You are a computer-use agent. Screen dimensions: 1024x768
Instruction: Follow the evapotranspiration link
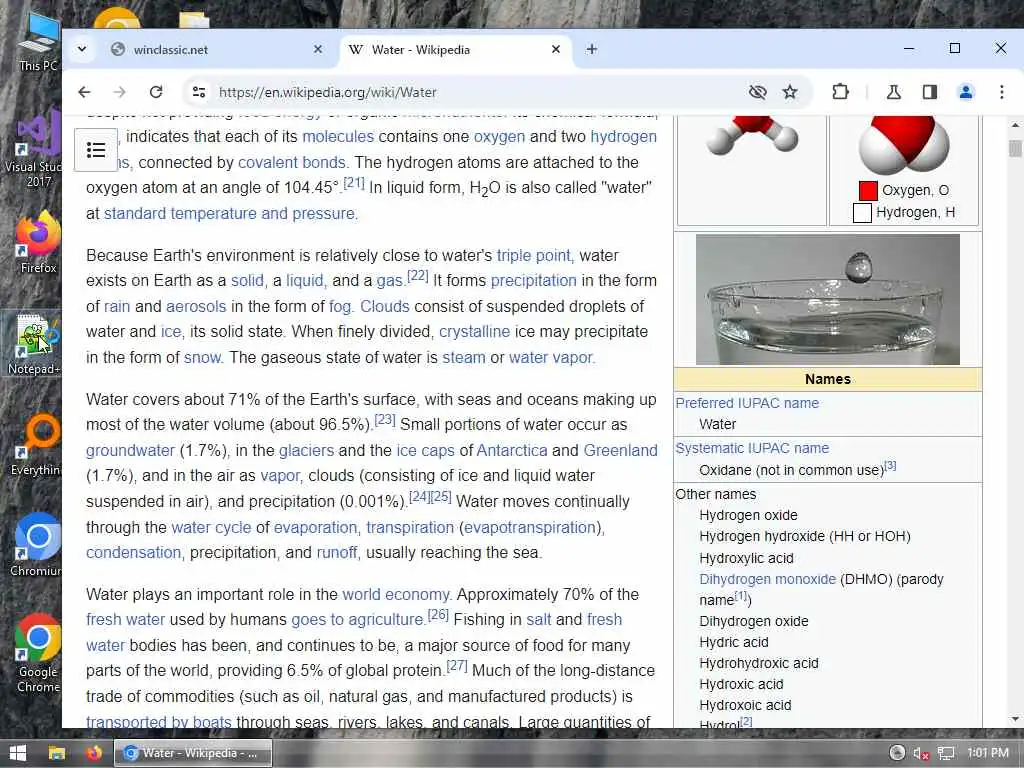[x=532, y=528]
